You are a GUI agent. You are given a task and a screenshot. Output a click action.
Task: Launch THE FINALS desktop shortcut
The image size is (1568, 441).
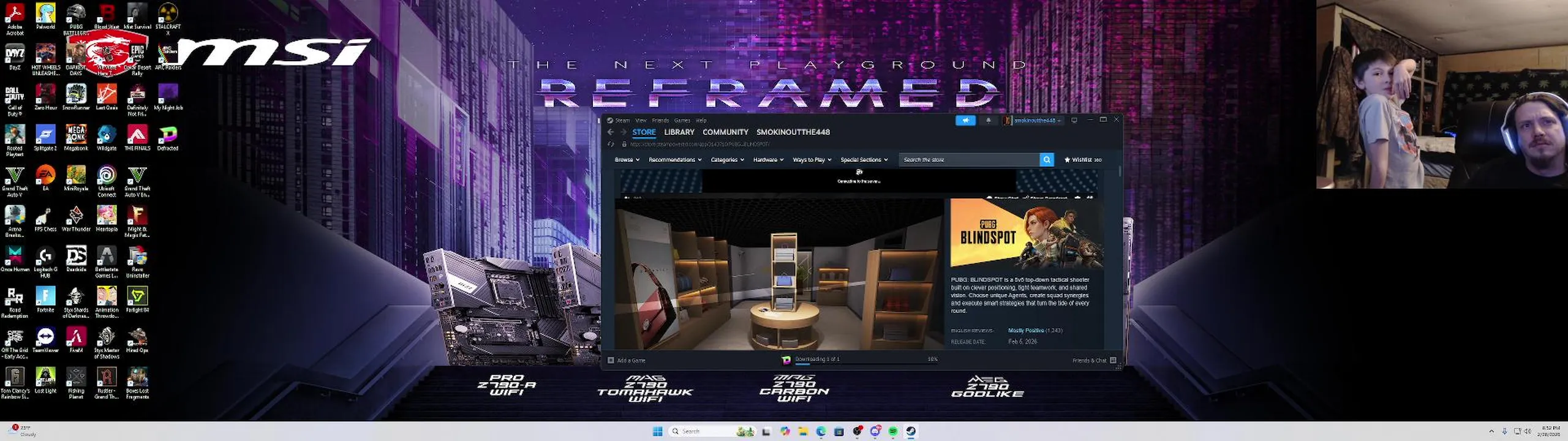(x=137, y=138)
